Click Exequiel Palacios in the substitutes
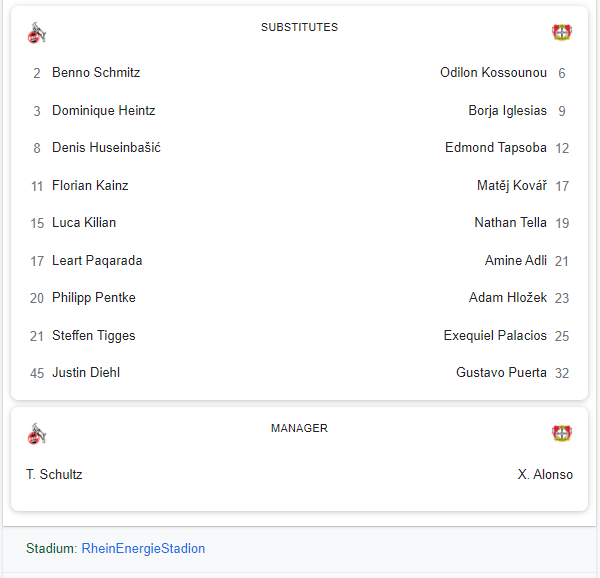Viewport: 600px width, 578px height. (495, 335)
